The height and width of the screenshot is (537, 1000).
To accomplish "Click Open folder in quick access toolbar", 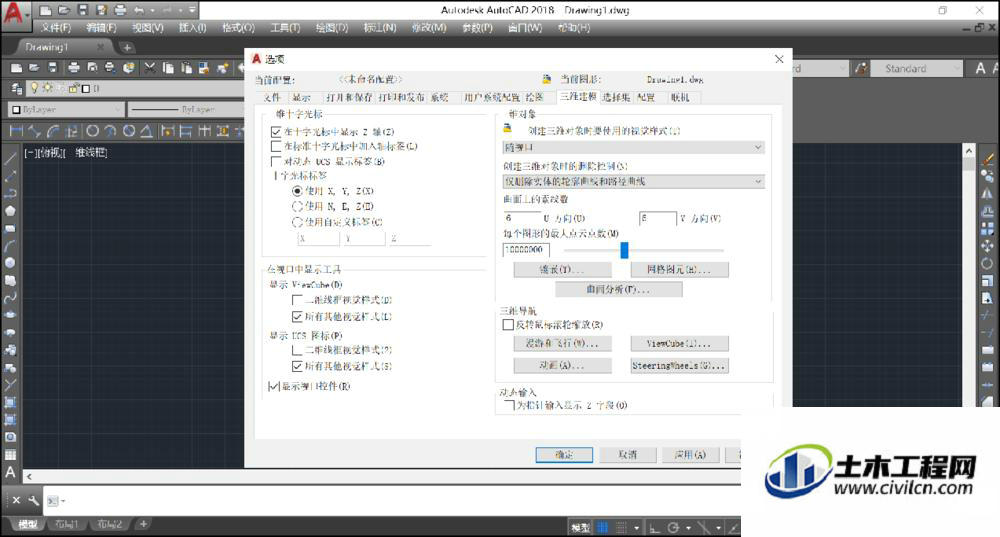I will tap(64, 10).
